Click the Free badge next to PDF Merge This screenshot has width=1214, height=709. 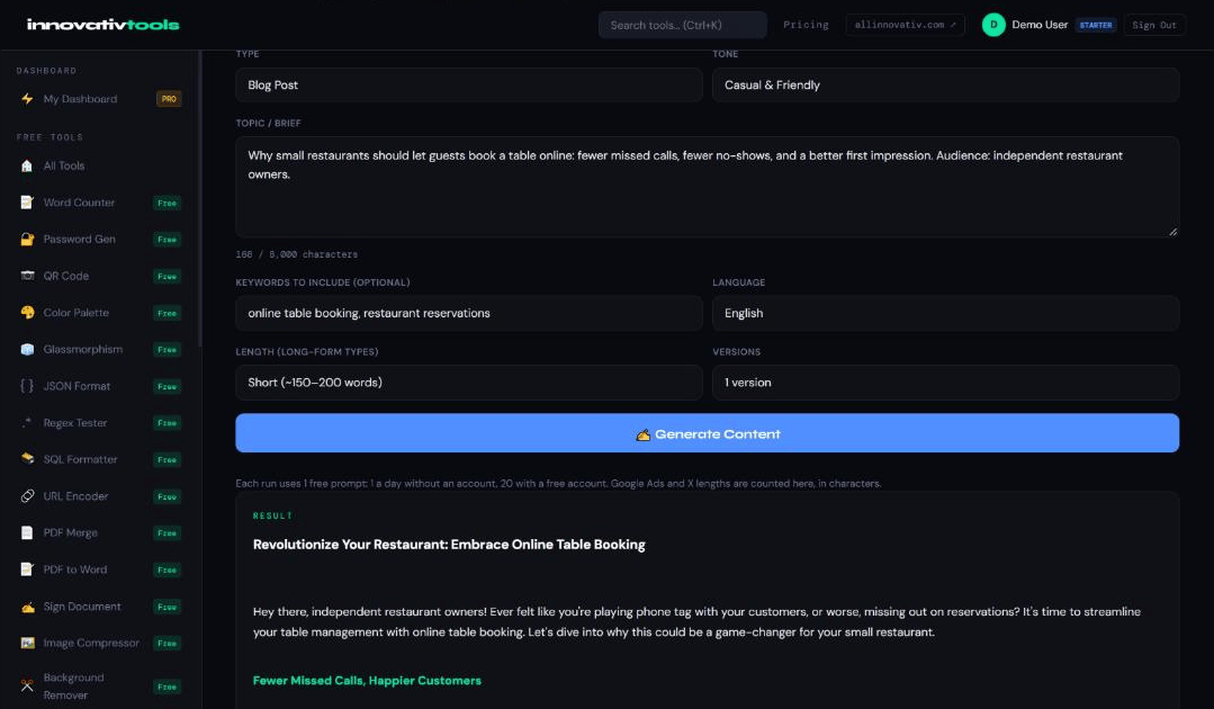167,533
